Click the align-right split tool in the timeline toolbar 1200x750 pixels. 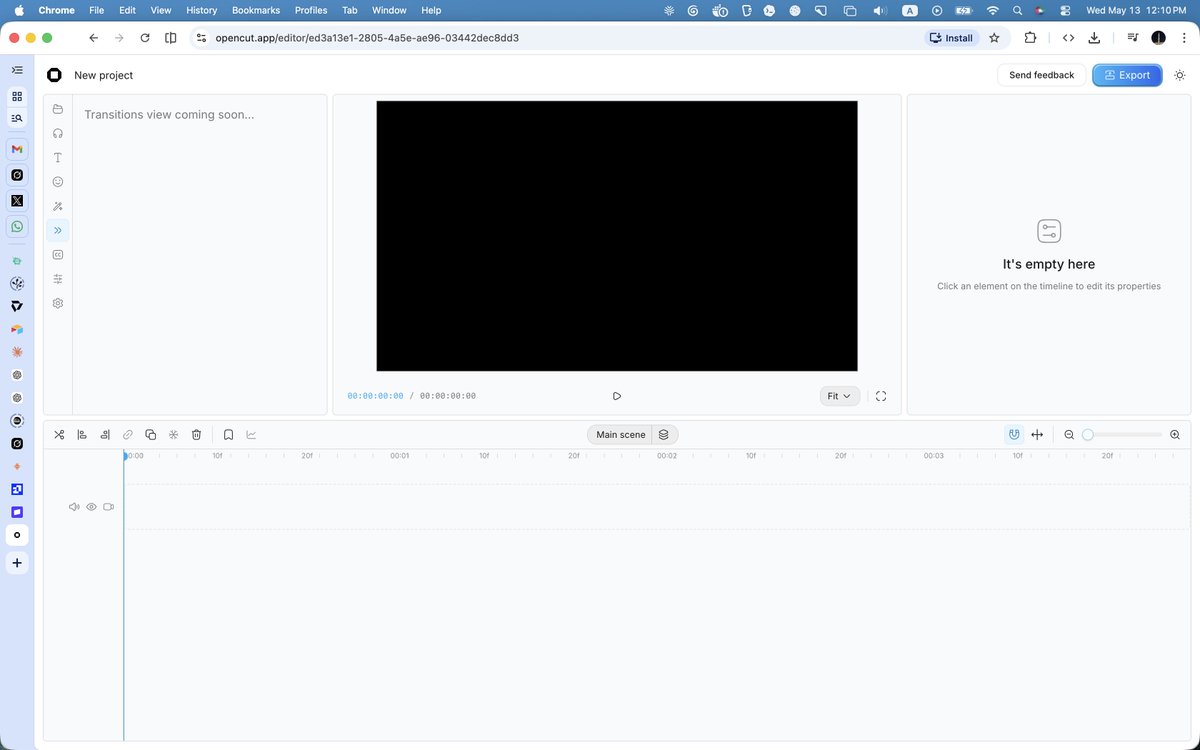point(105,434)
